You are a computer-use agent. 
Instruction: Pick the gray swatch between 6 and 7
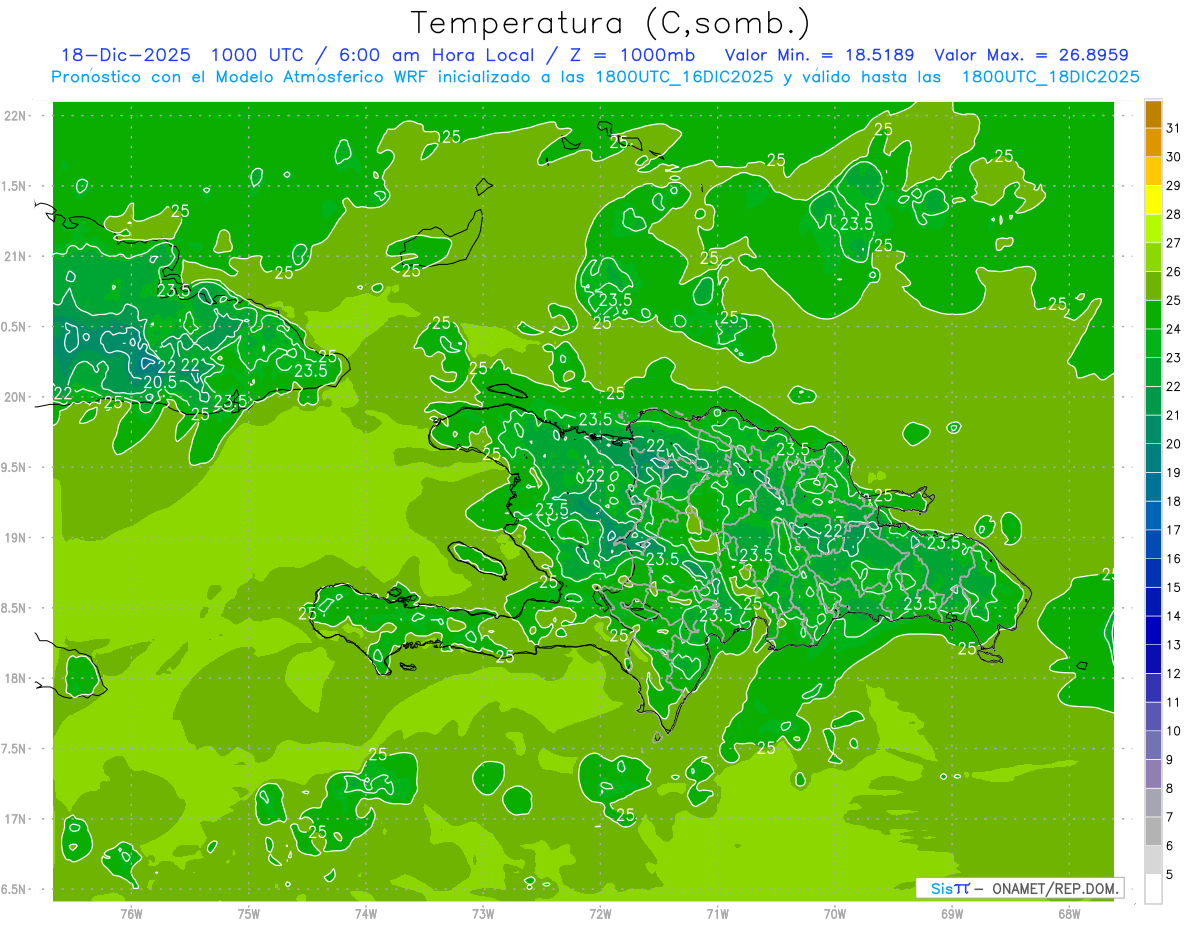click(1153, 831)
